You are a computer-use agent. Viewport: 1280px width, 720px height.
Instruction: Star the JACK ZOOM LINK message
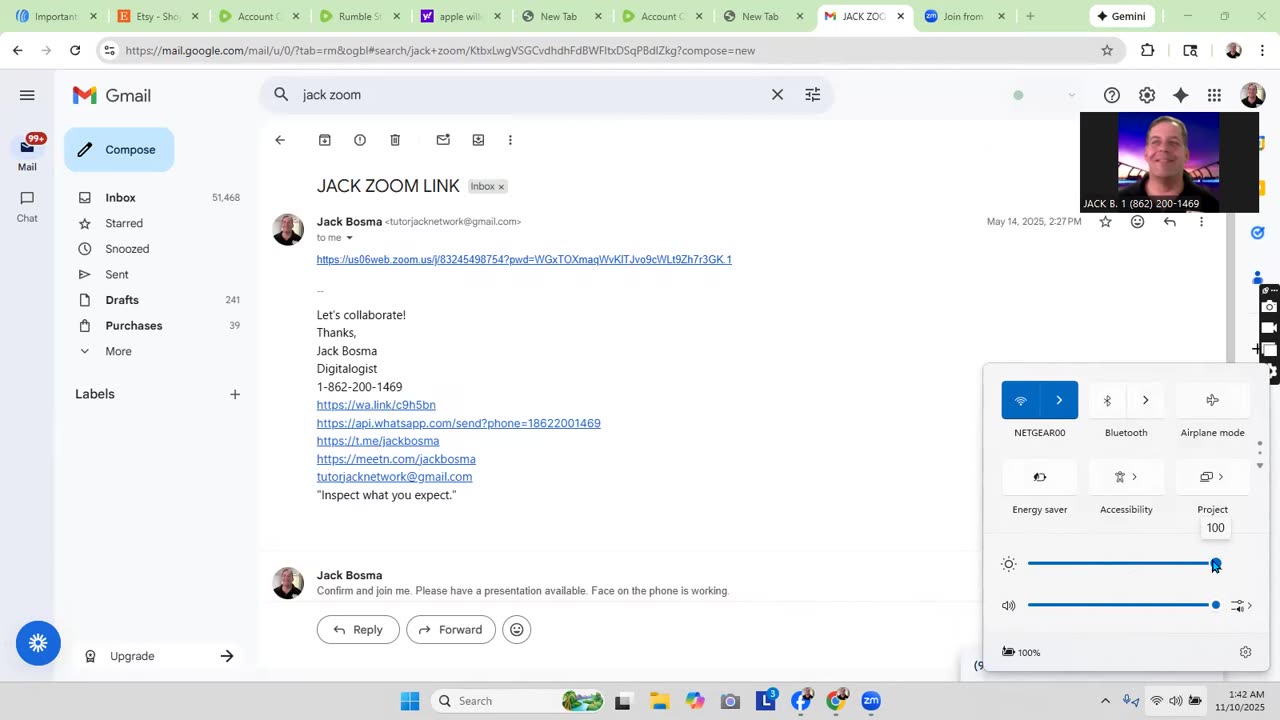(x=1105, y=222)
